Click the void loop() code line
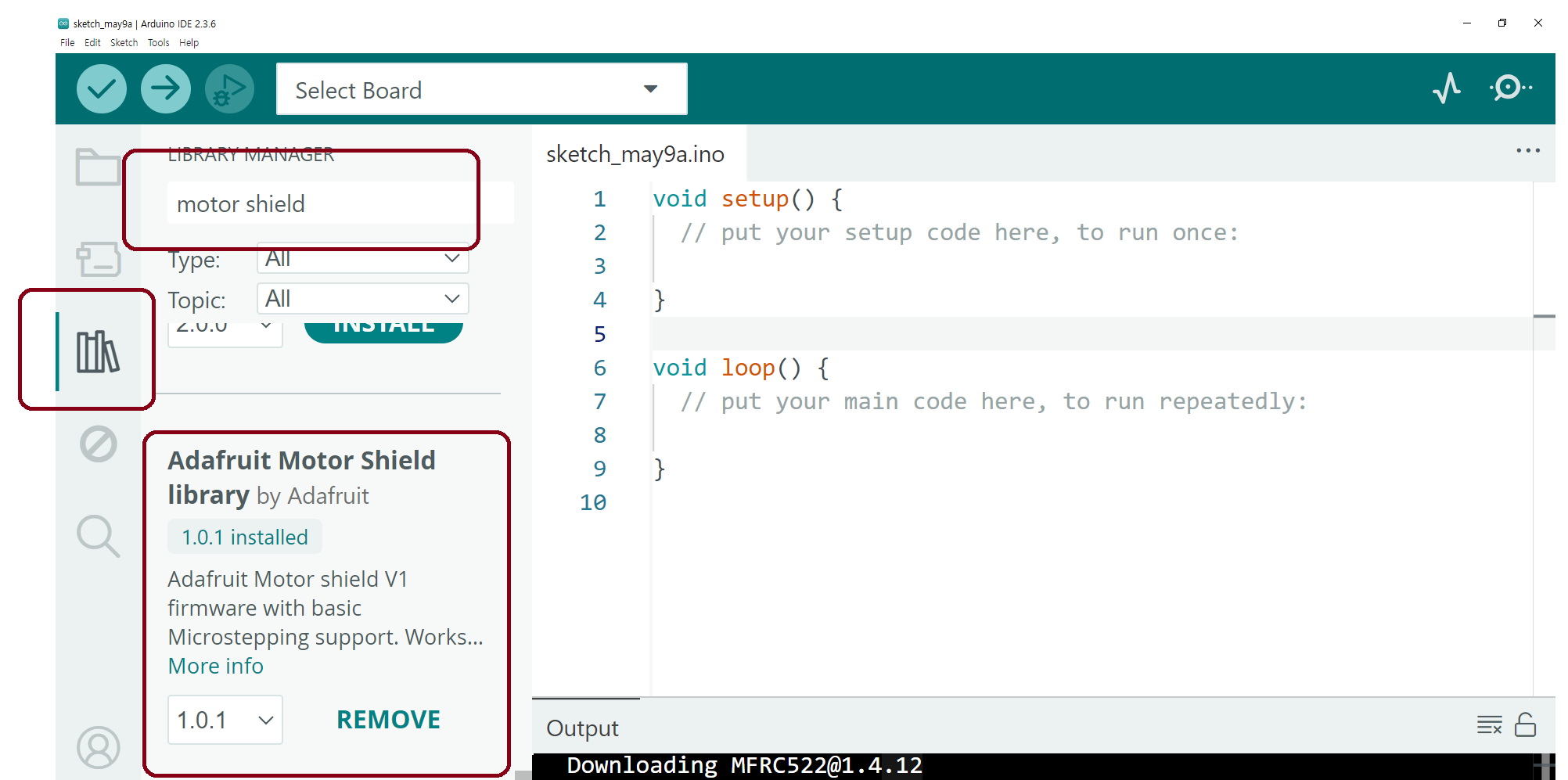The width and height of the screenshot is (1568, 780). coord(741,368)
